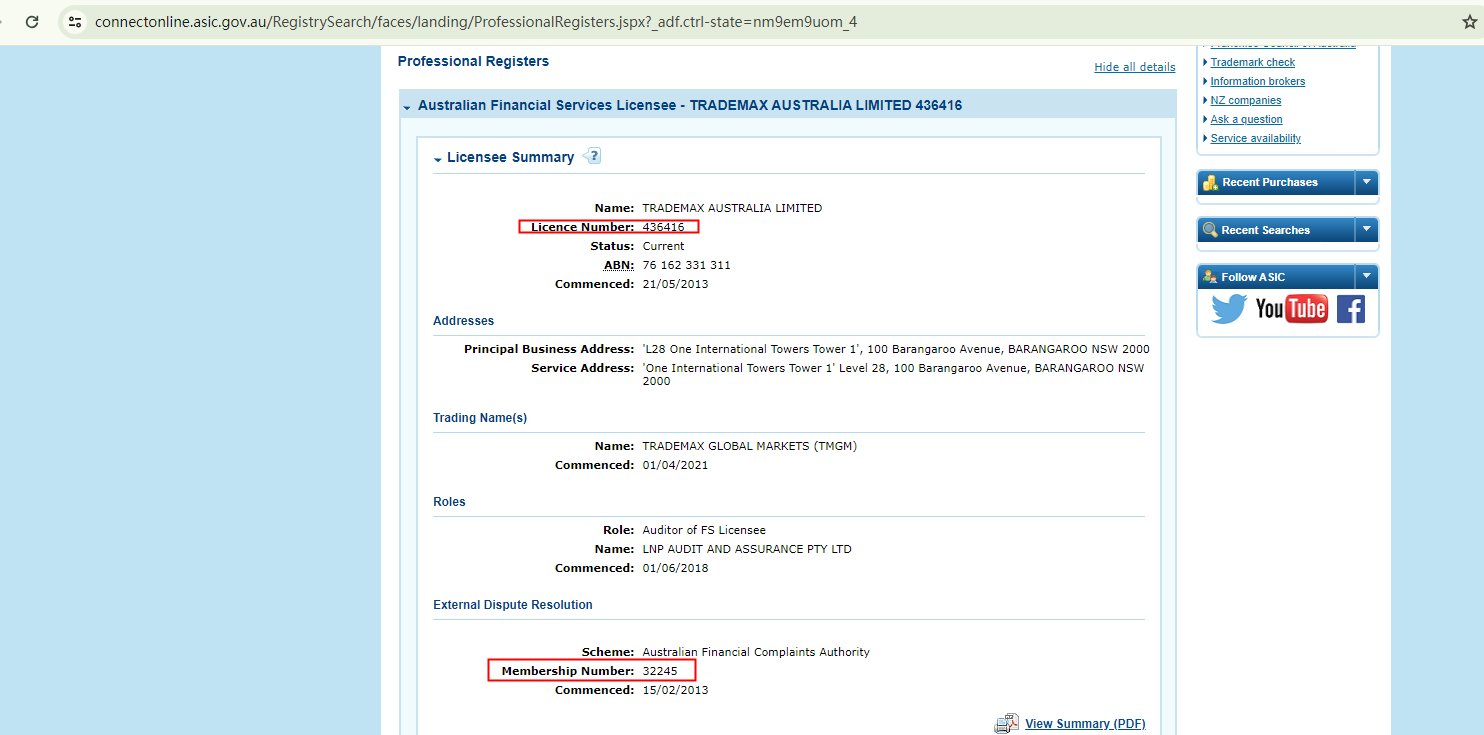1484x735 pixels.
Task: Expand the Recent Searches dropdown arrow
Action: pyautogui.click(x=1366, y=230)
